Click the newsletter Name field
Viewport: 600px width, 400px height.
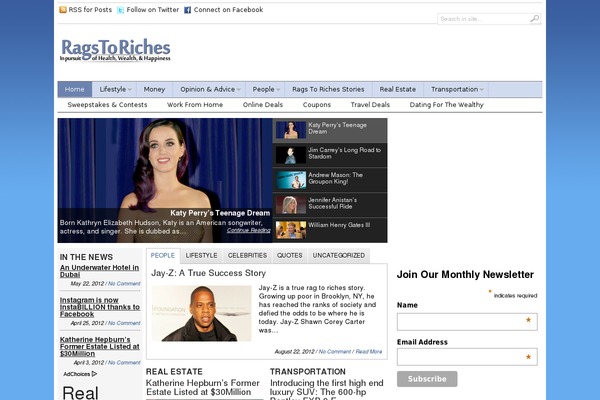467,322
